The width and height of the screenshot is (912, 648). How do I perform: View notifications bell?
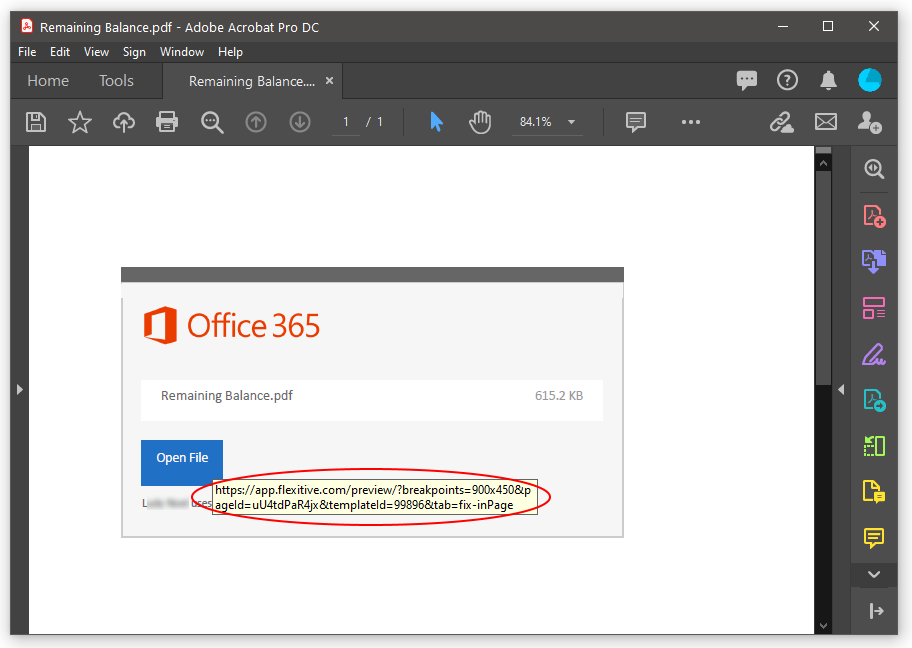tap(828, 80)
